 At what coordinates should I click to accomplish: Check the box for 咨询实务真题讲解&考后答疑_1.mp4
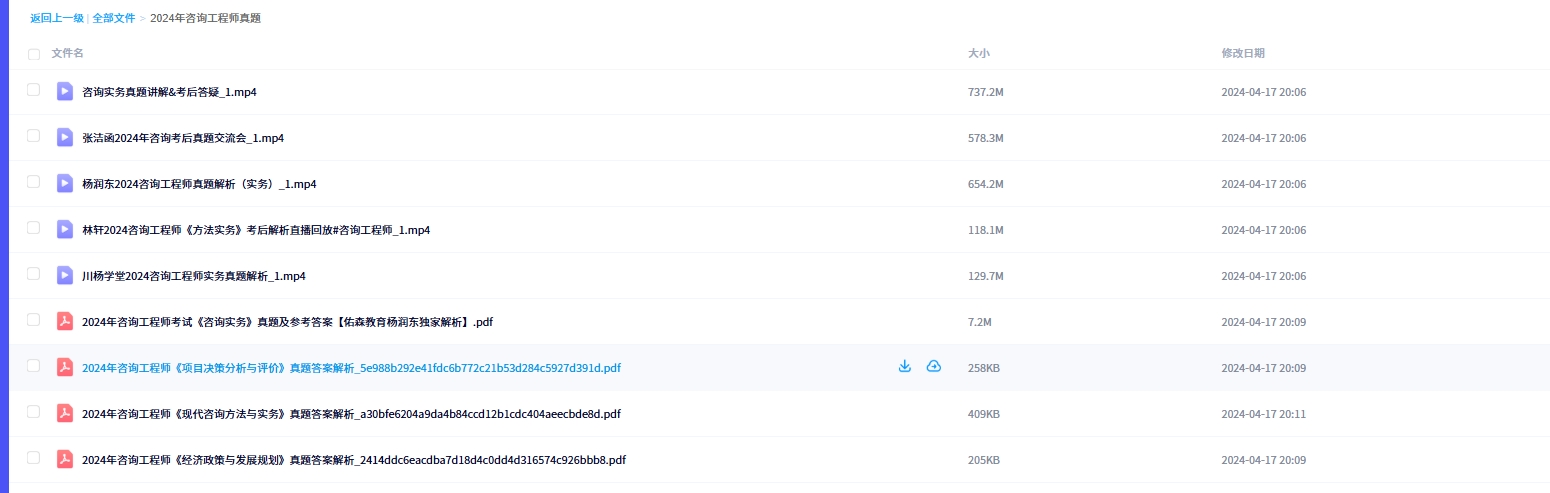pos(34,90)
